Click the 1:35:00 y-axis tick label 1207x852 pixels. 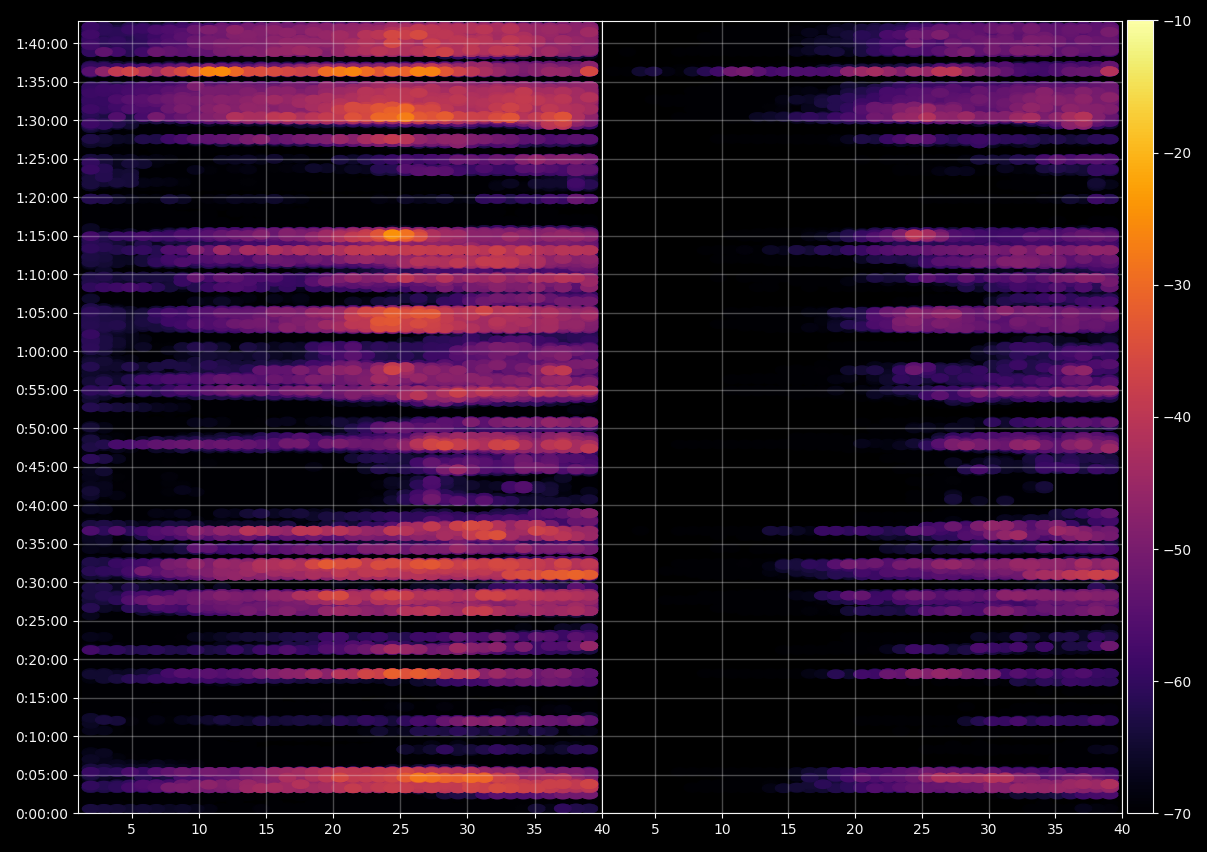tap(41, 82)
